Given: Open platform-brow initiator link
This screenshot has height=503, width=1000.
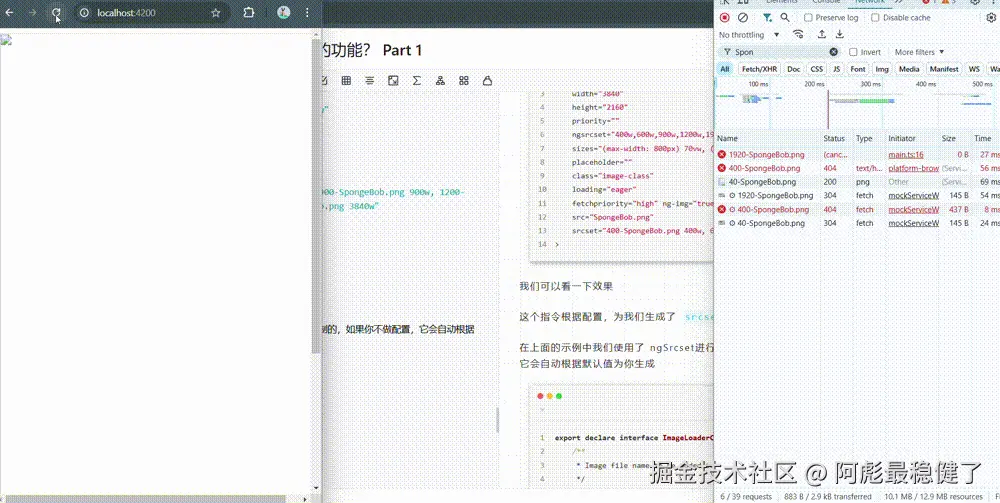Looking at the screenshot, I should 913,168.
